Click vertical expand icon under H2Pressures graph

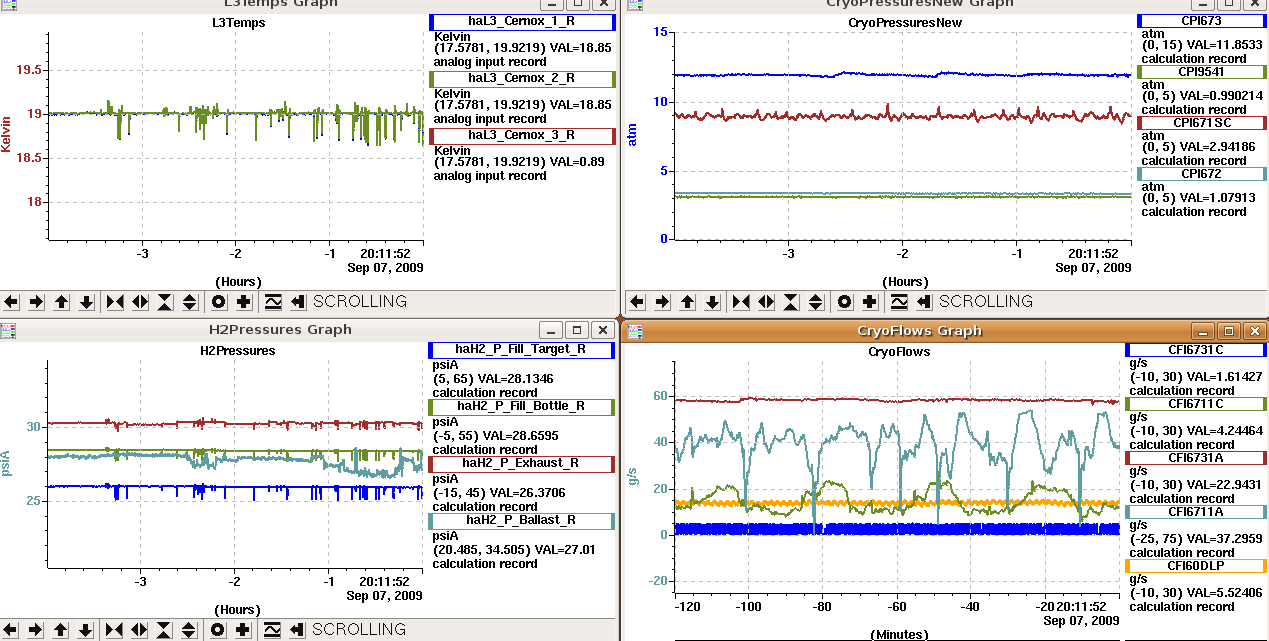click(x=189, y=629)
